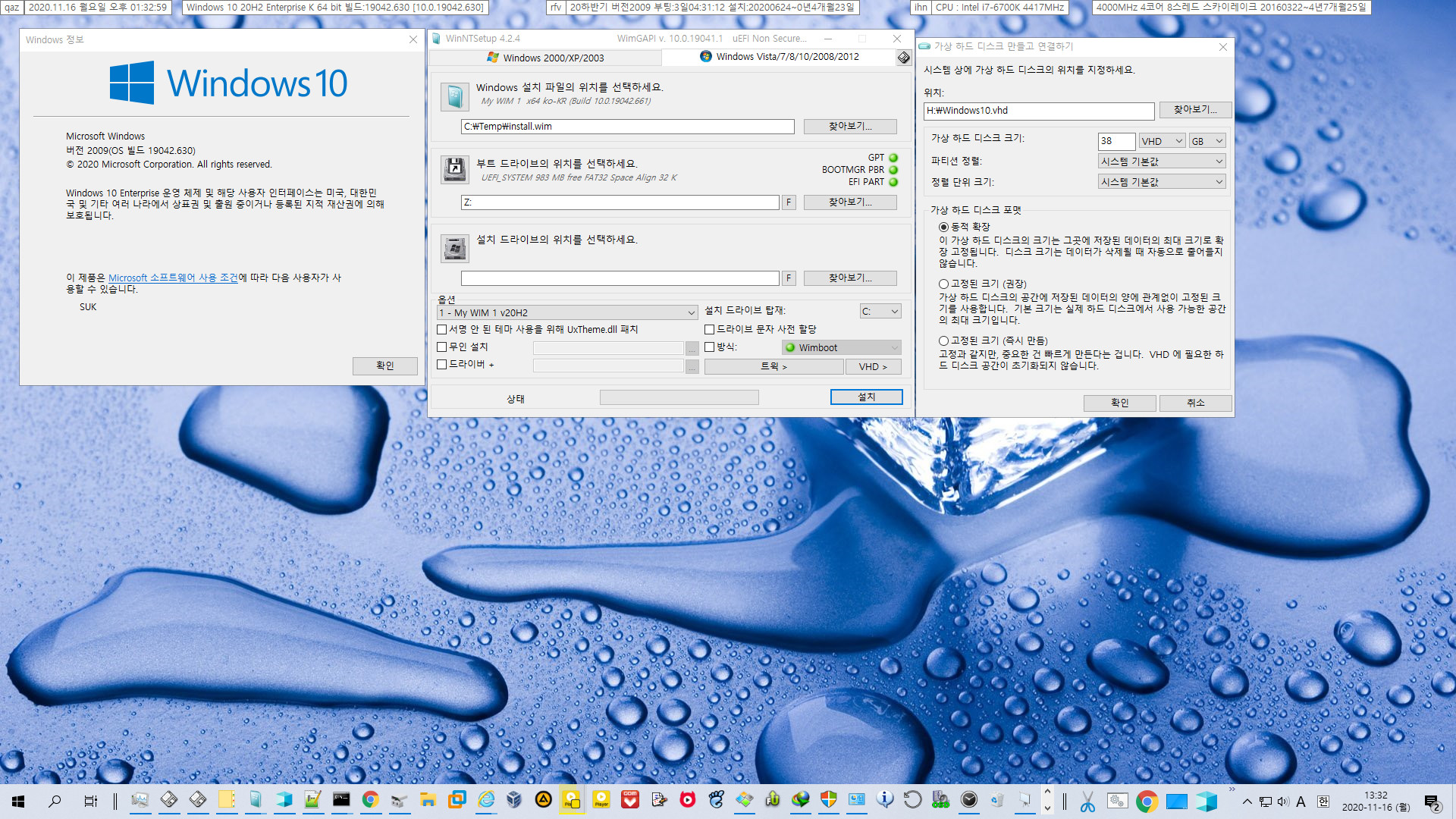This screenshot has width=1456, height=819.
Task: Open the blue info bubble taskbar icon
Action: 884,799
